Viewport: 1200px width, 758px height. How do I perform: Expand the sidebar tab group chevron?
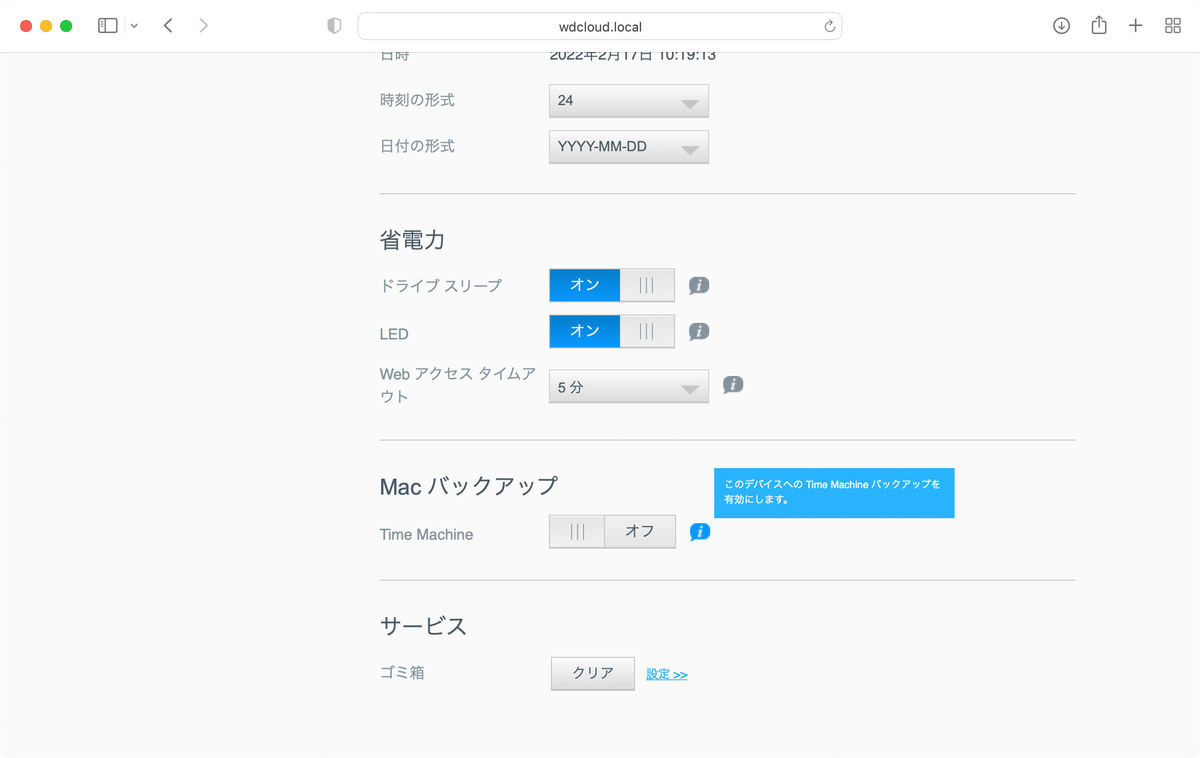click(x=134, y=26)
